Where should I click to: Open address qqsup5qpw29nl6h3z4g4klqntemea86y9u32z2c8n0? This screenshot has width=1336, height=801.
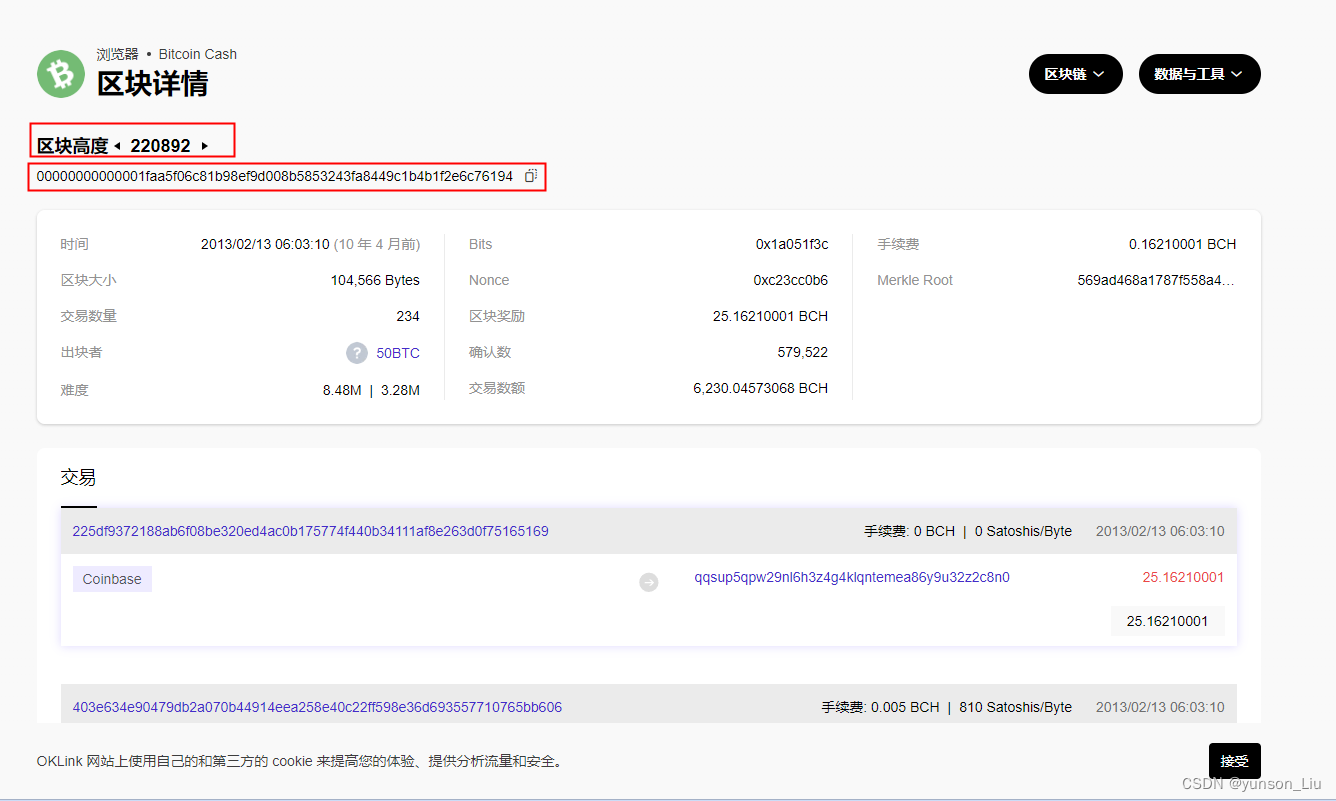pyautogui.click(x=851, y=577)
